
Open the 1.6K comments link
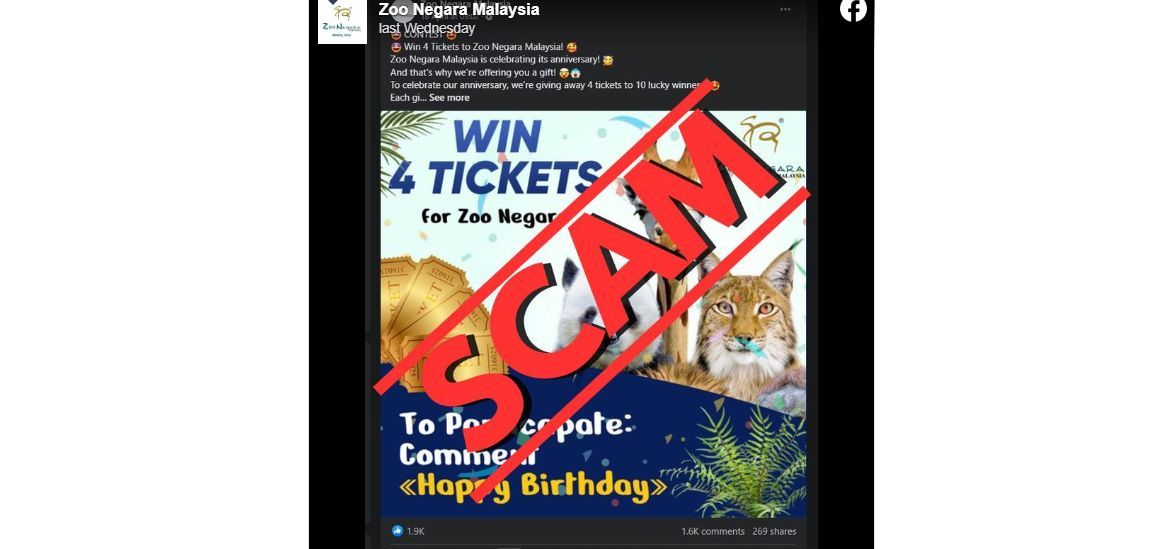713,531
